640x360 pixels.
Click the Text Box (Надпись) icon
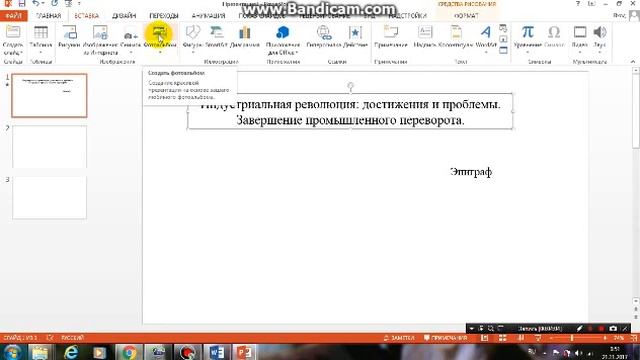click(425, 32)
